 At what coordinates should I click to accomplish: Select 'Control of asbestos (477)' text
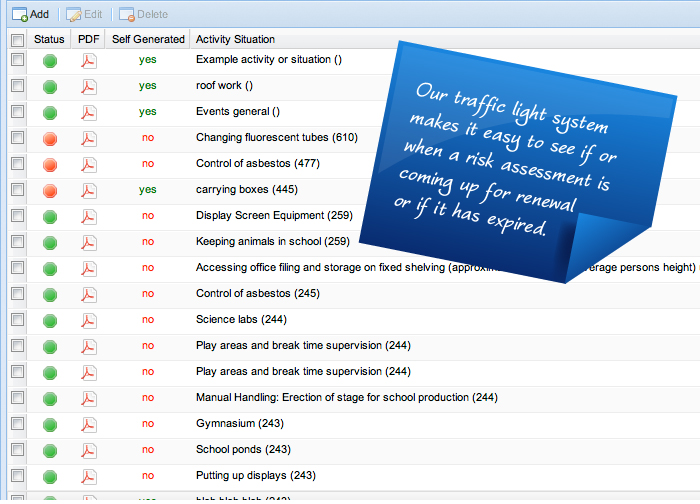pyautogui.click(x=258, y=163)
